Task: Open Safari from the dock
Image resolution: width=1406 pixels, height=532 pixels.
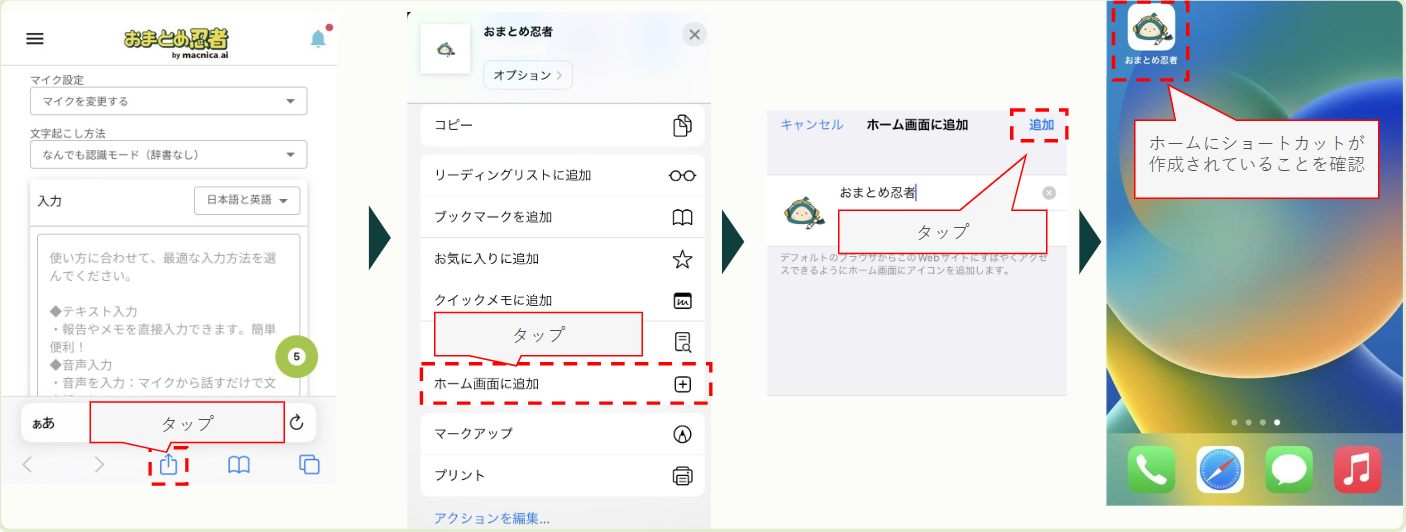Action: [1220, 469]
